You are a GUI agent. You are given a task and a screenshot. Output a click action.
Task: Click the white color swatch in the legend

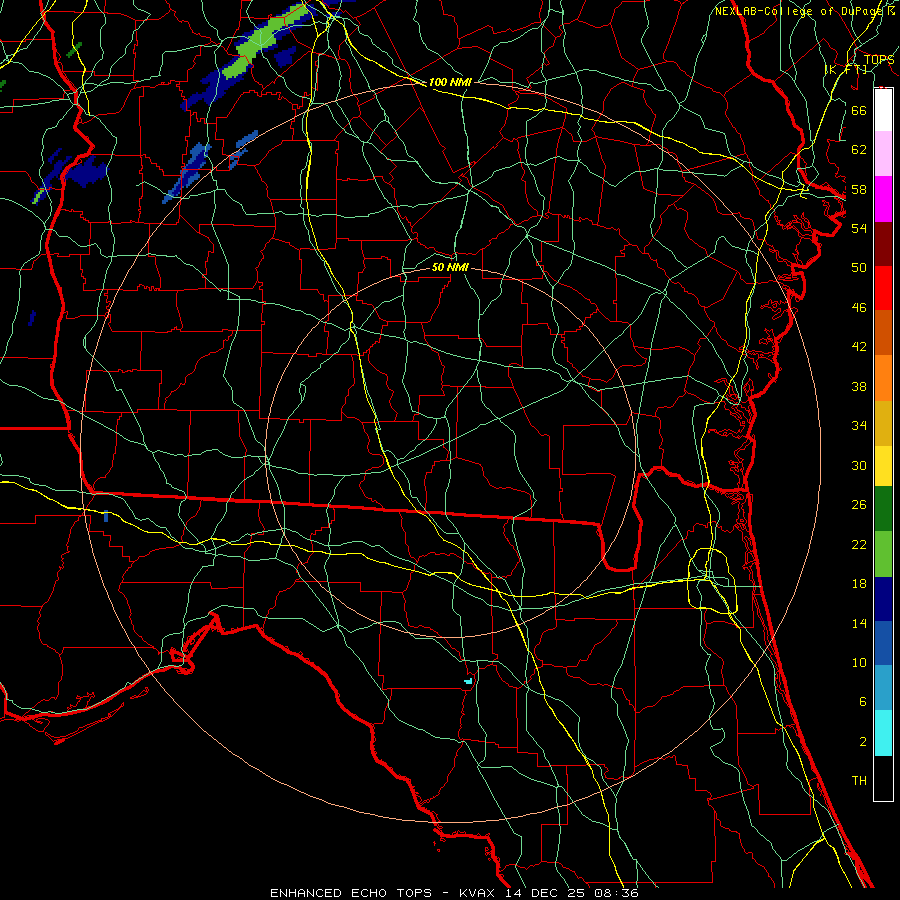click(x=883, y=110)
